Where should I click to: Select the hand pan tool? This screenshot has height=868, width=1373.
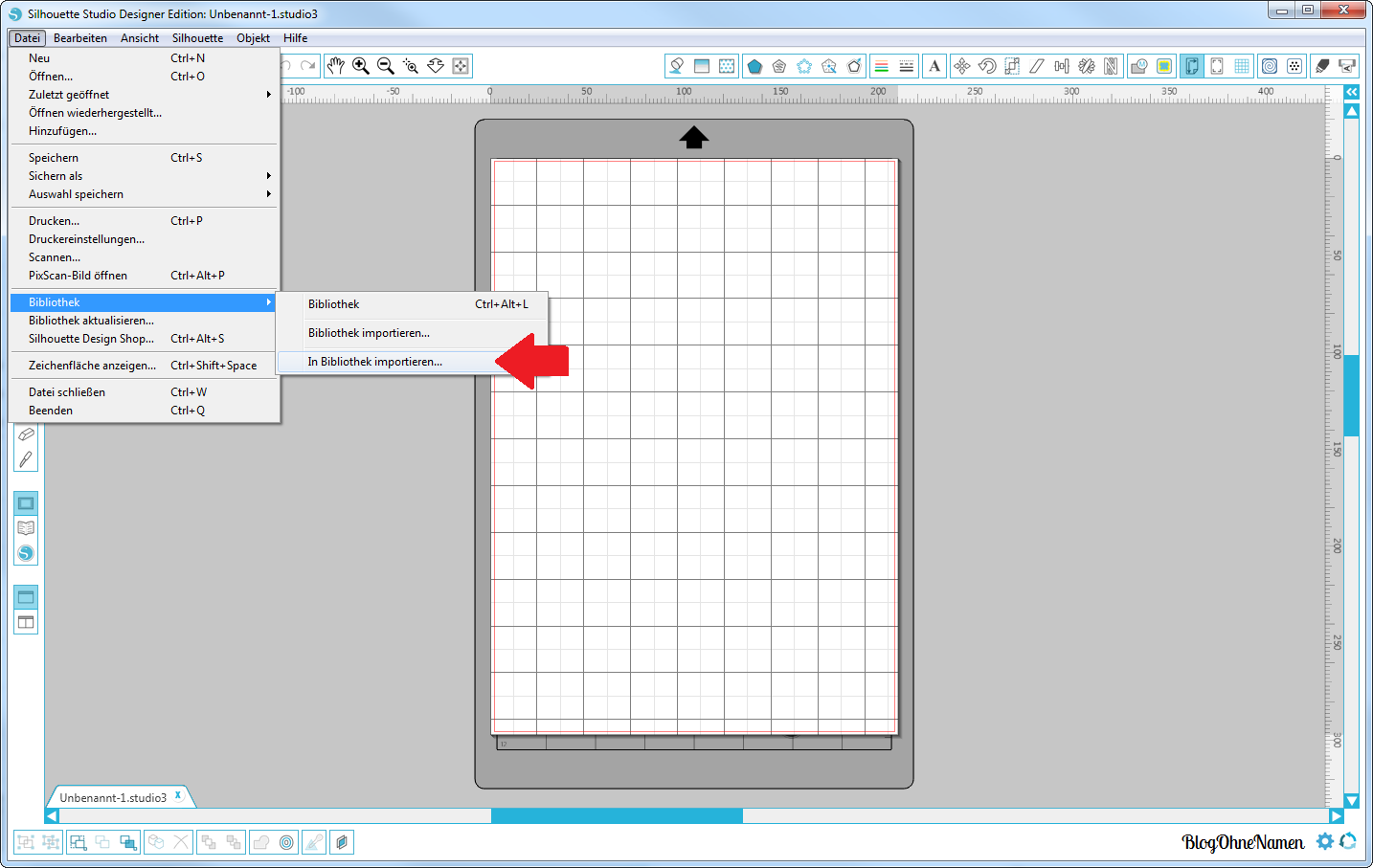[335, 66]
